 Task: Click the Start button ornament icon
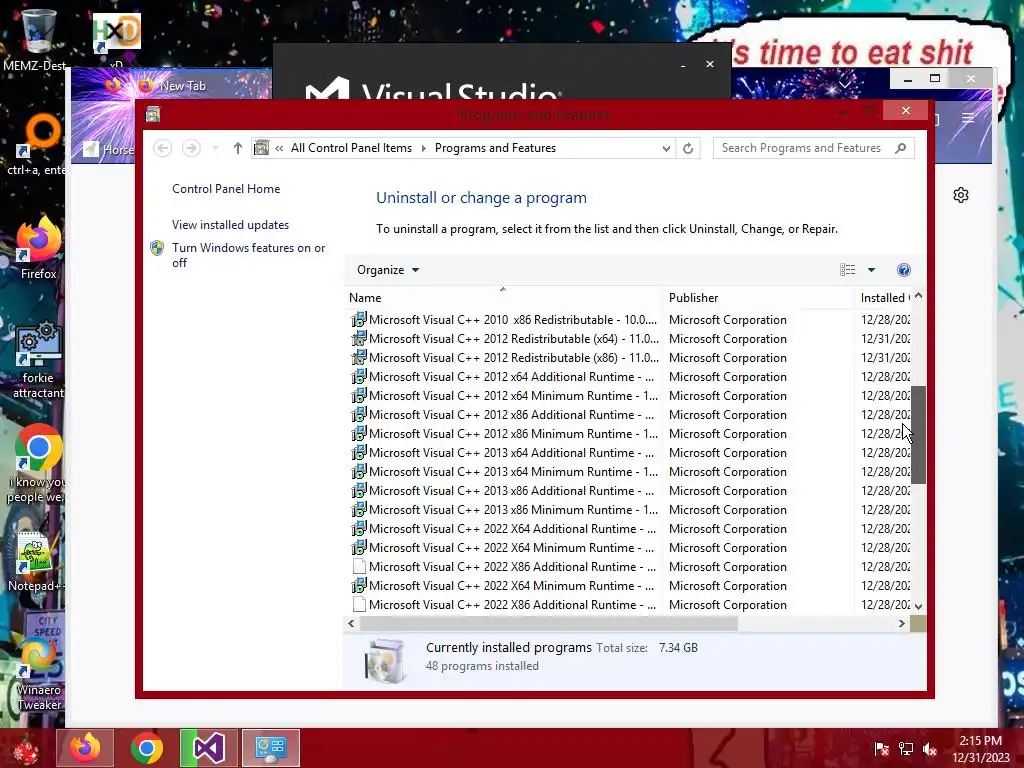[26, 748]
